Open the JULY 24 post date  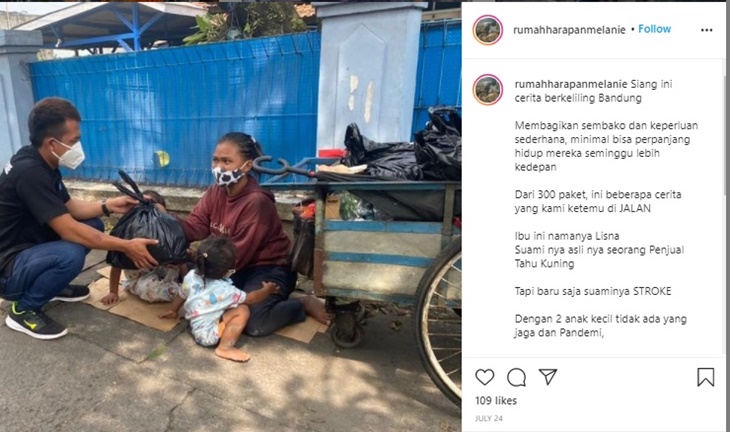(x=488, y=418)
